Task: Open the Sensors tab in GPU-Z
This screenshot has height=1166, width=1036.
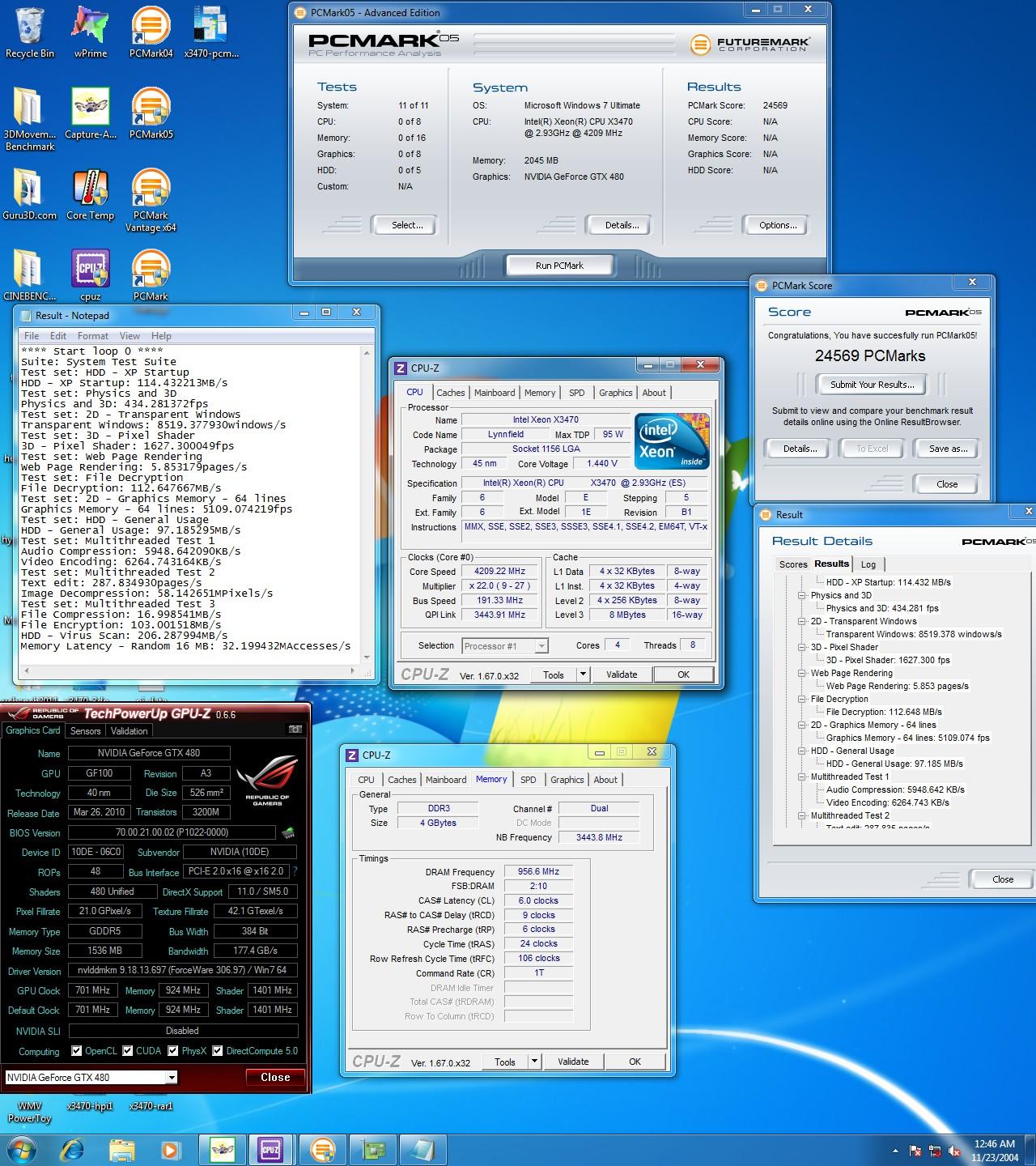Action: 86,730
